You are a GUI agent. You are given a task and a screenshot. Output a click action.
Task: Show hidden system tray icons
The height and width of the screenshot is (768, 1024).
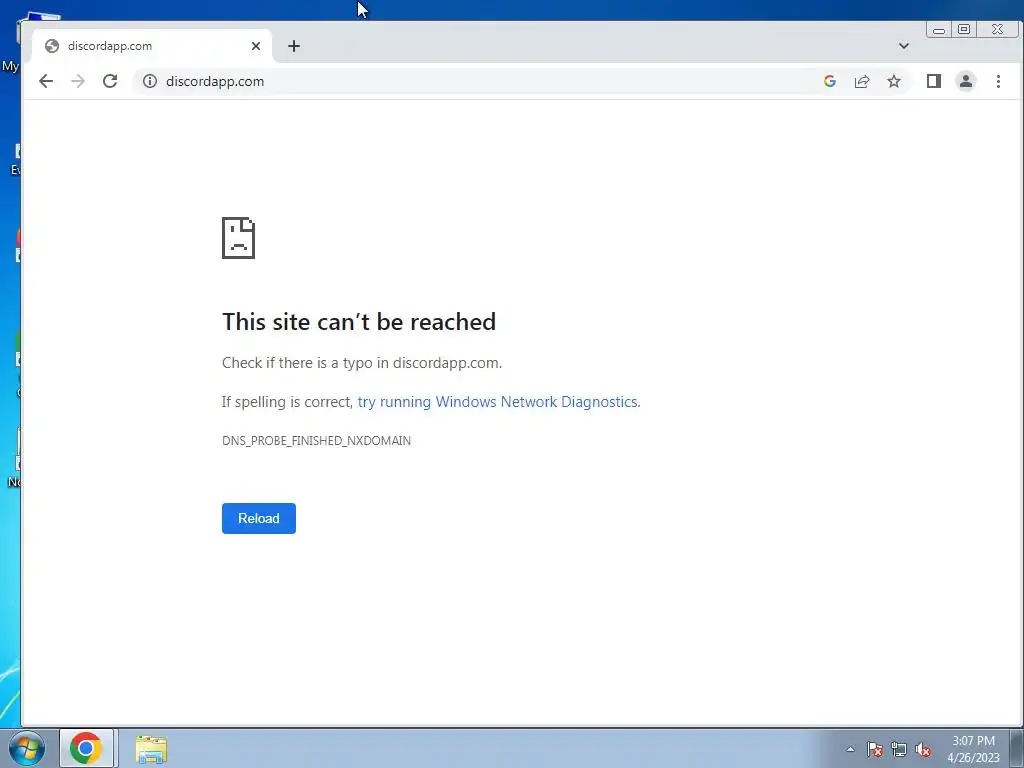[850, 749]
